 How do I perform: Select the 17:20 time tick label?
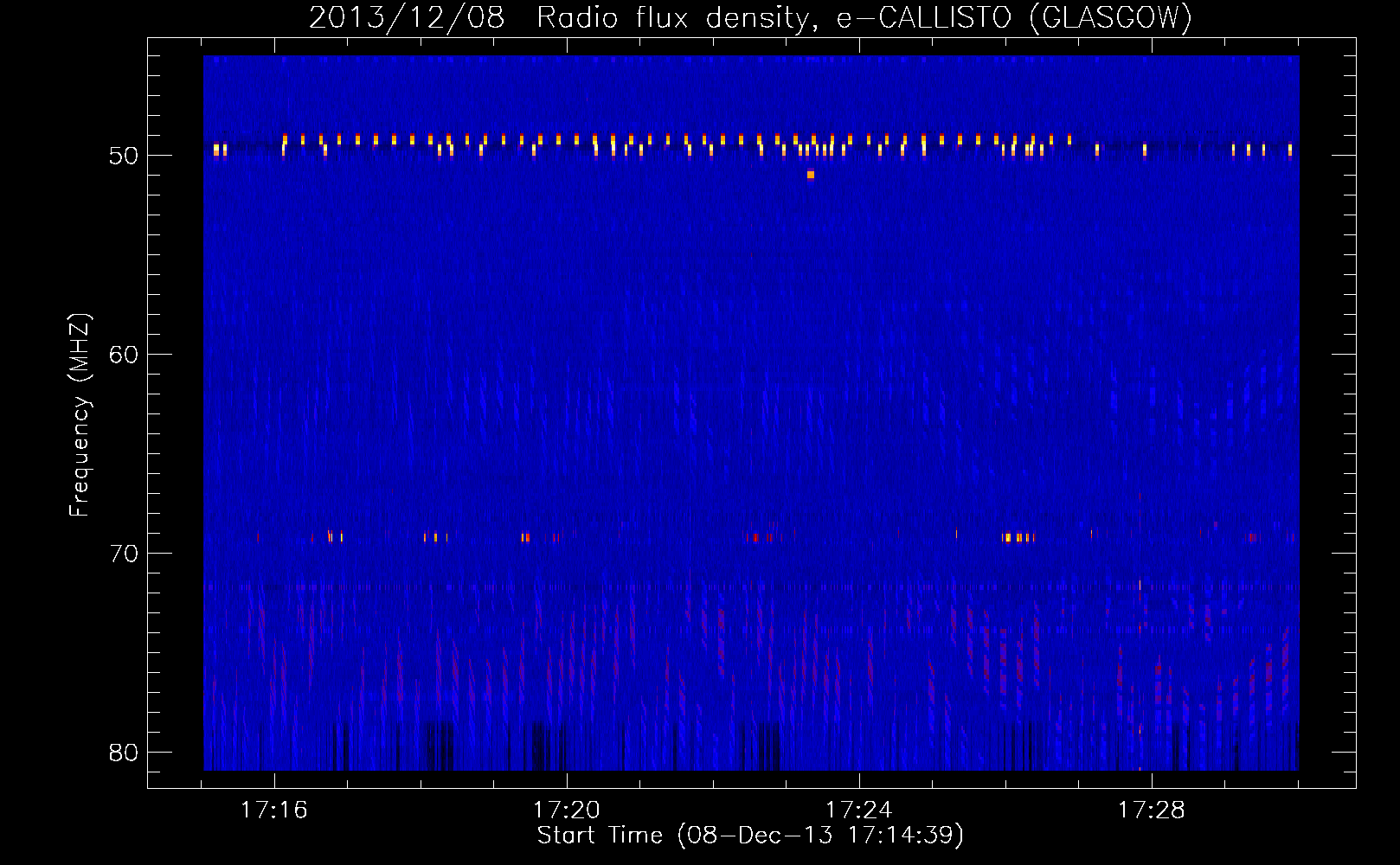point(567,811)
